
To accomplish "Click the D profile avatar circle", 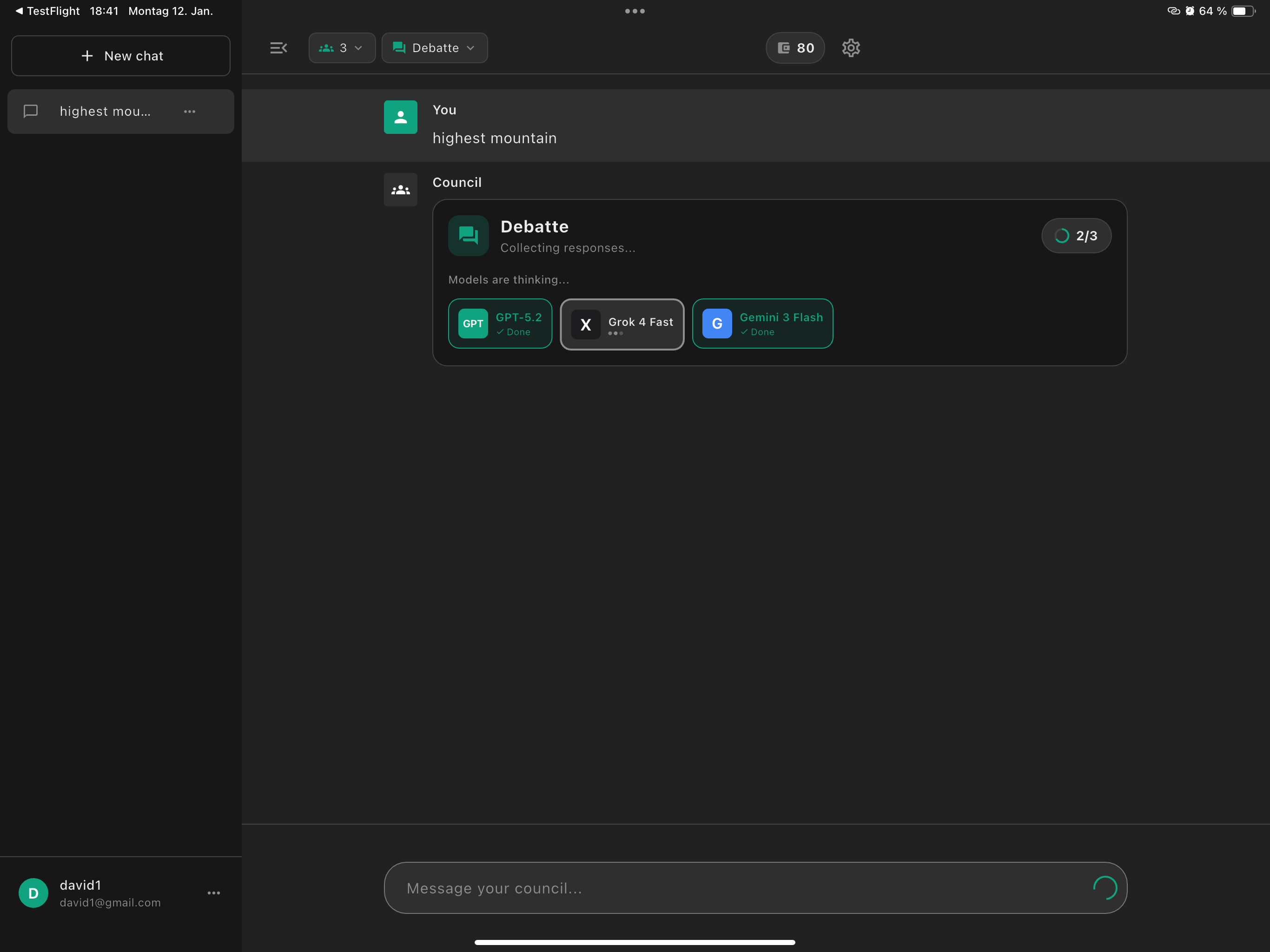I will [33, 893].
